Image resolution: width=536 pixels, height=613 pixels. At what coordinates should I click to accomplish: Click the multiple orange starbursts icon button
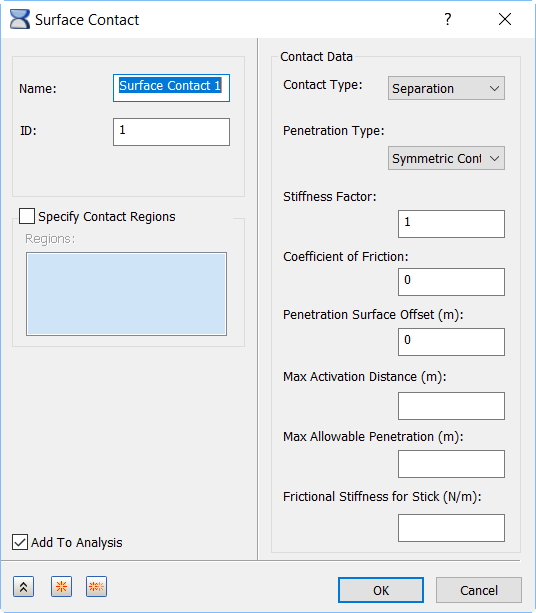(x=96, y=586)
